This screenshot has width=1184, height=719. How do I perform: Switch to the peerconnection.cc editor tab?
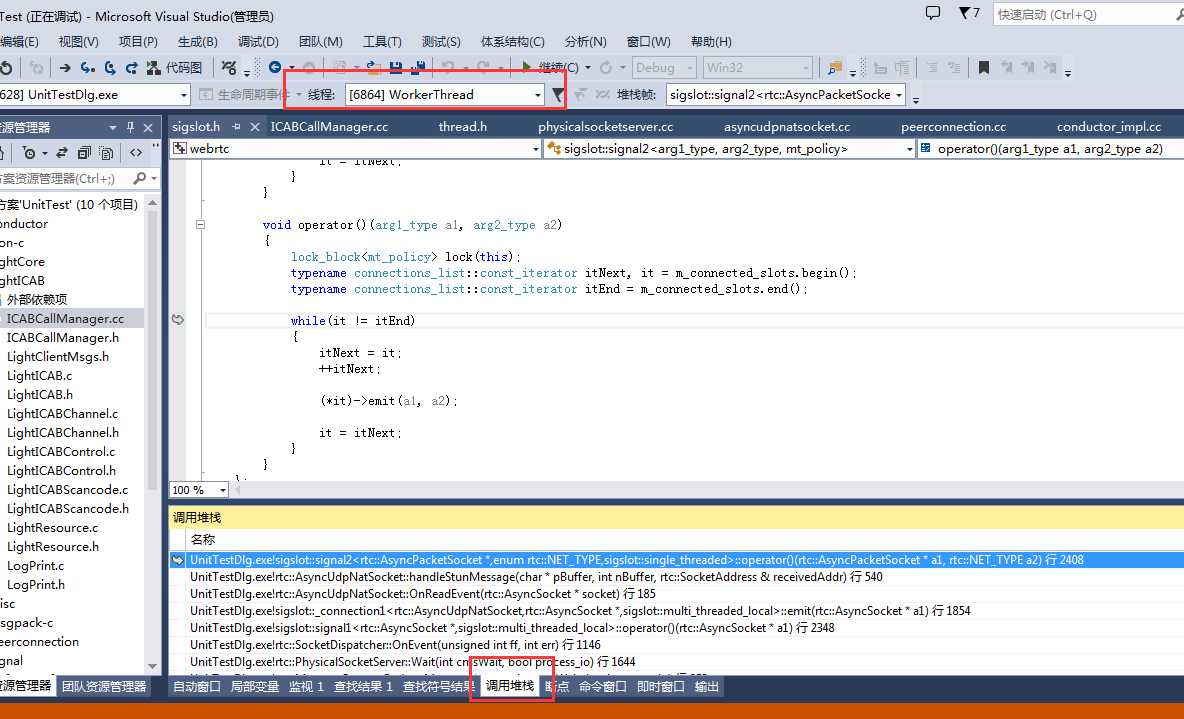tap(954, 127)
